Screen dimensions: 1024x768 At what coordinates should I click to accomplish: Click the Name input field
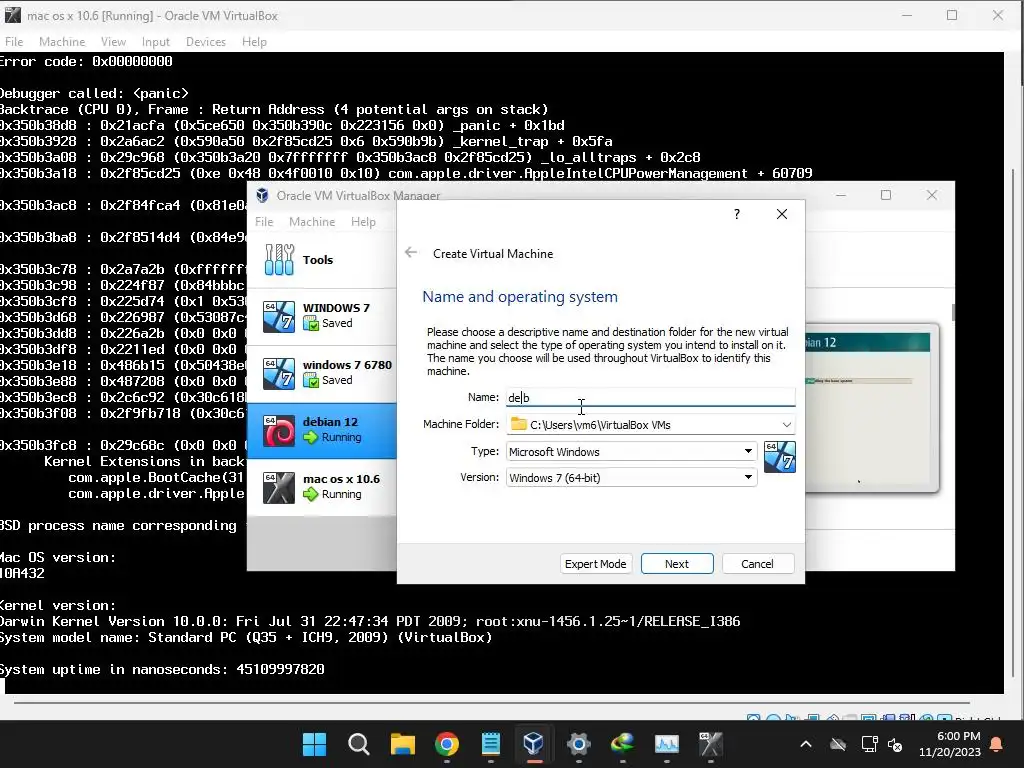coord(650,397)
